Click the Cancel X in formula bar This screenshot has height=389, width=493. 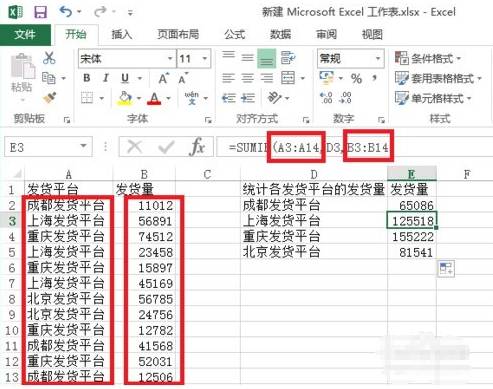pos(135,147)
